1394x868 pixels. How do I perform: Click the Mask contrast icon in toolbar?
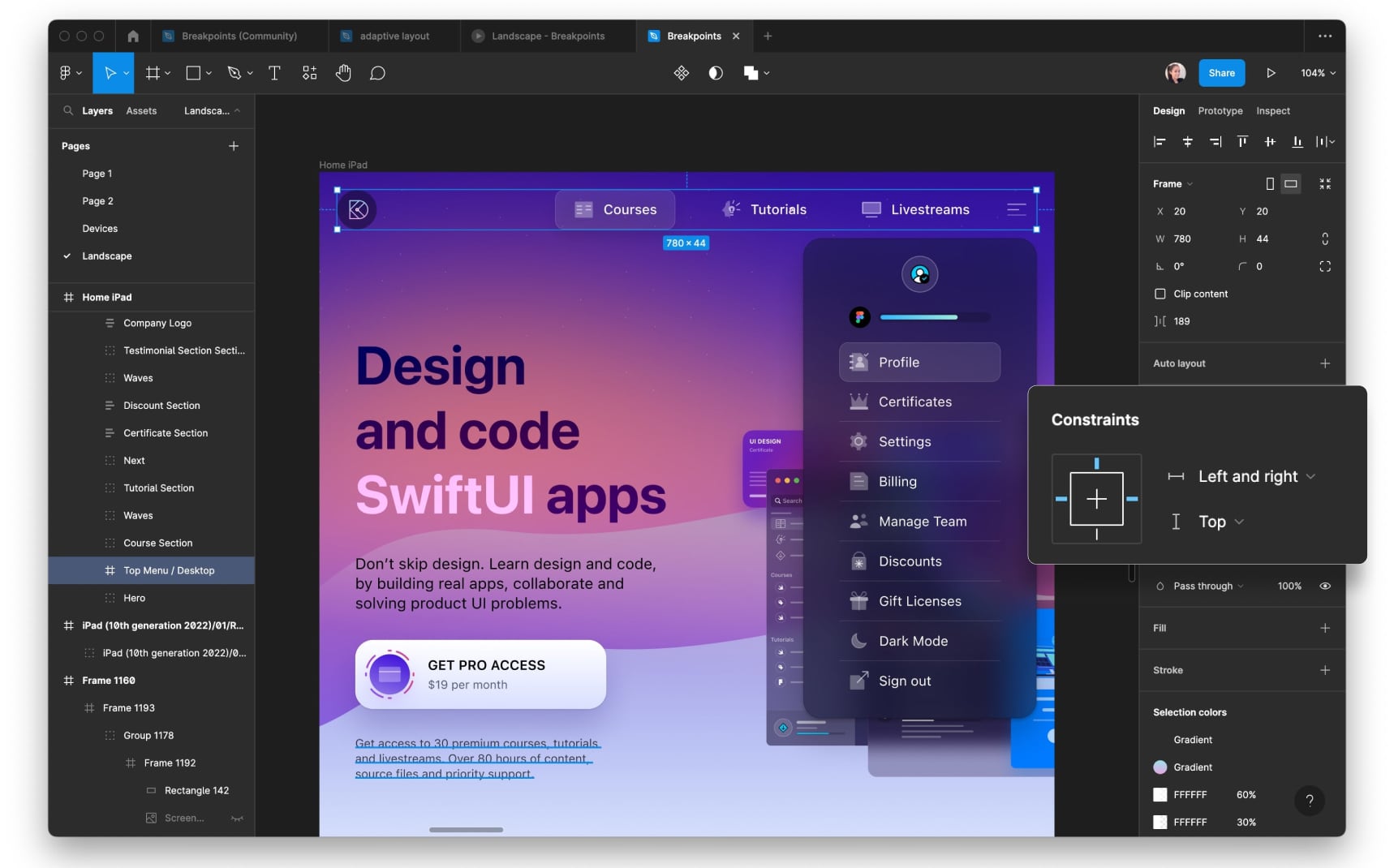(716, 73)
